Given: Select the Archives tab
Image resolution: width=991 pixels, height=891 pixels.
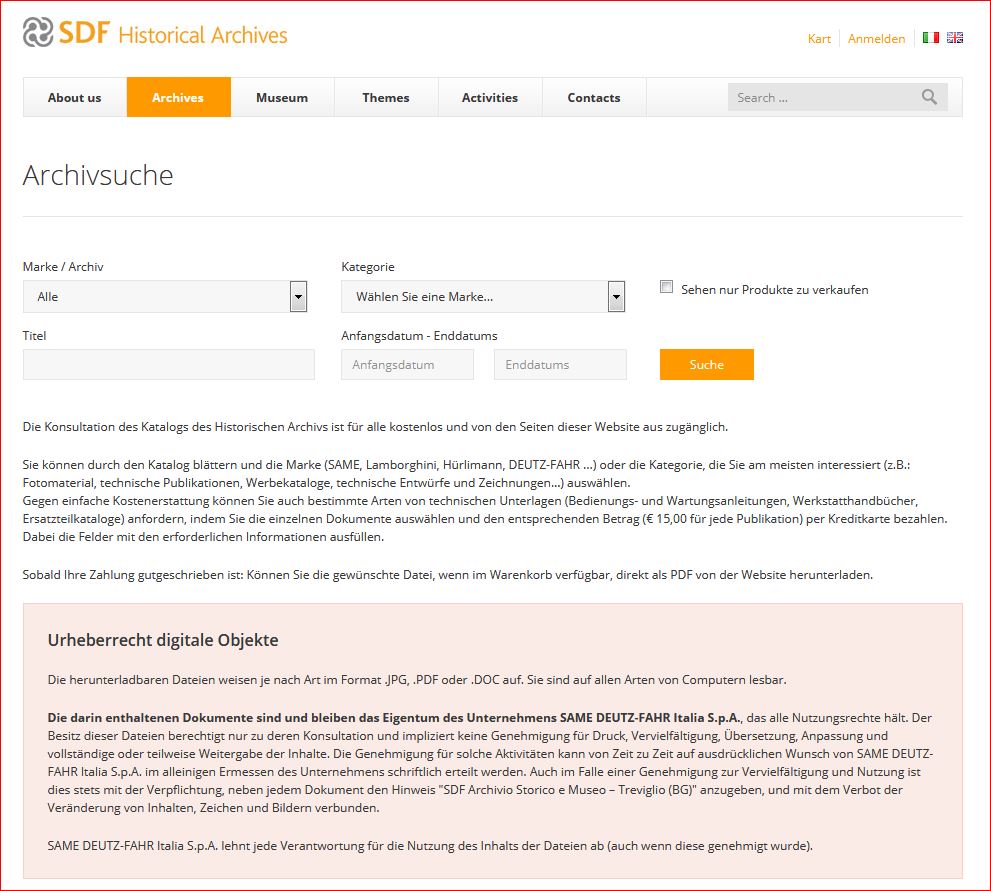Looking at the screenshot, I should pyautogui.click(x=178, y=98).
